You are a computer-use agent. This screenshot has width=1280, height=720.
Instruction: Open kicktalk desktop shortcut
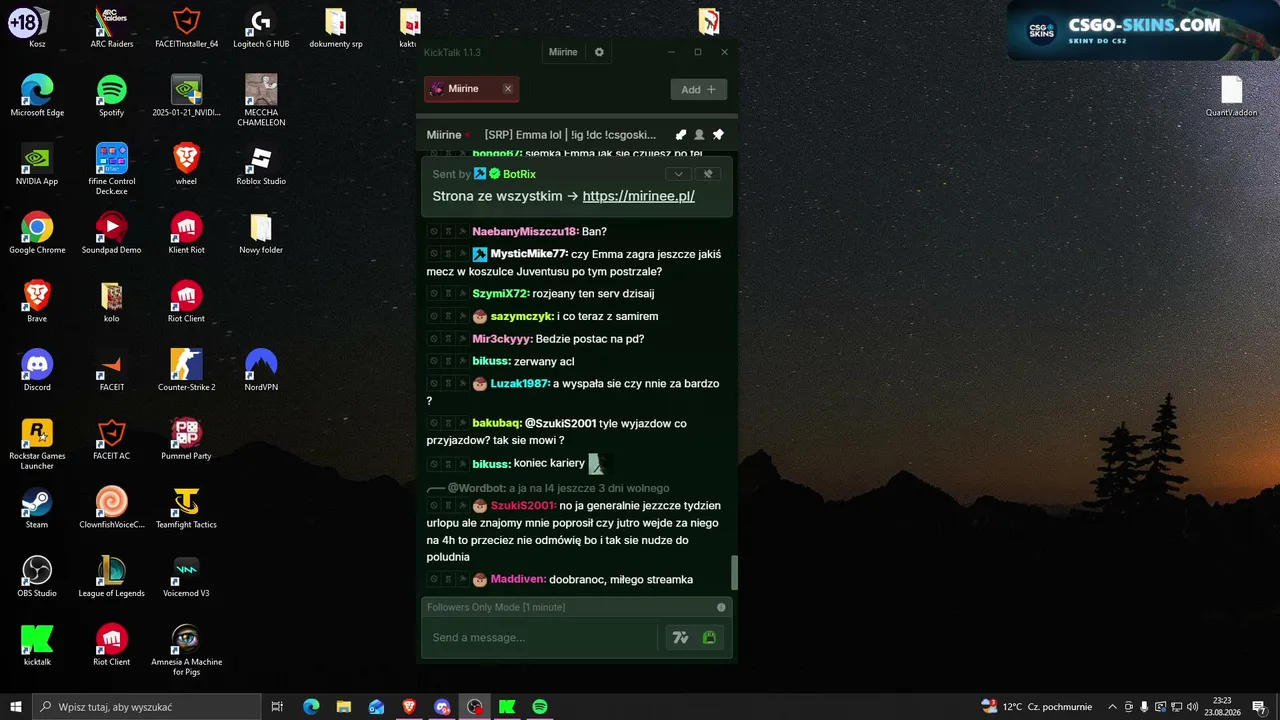click(37, 645)
